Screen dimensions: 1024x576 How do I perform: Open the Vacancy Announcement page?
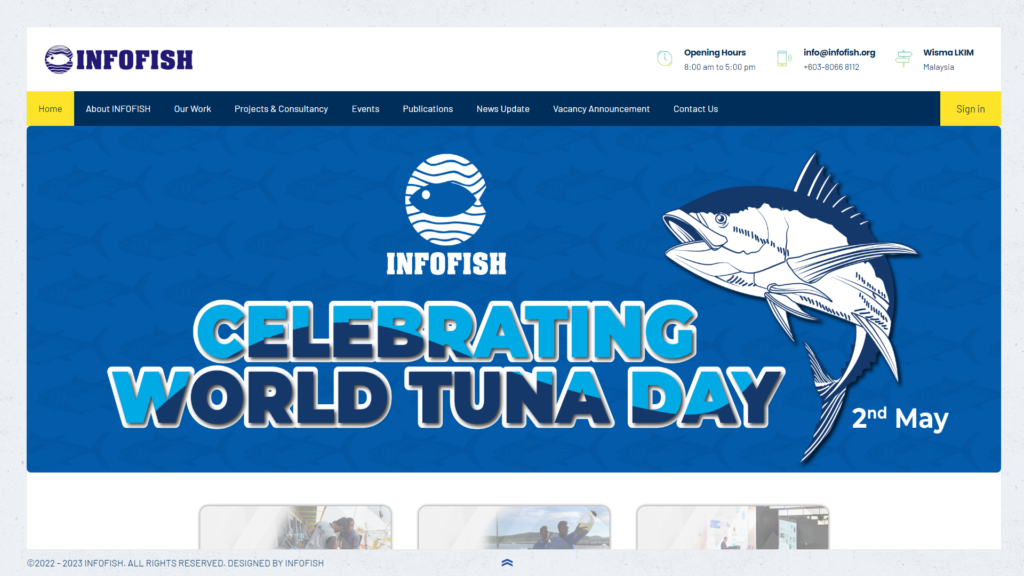pyautogui.click(x=601, y=109)
